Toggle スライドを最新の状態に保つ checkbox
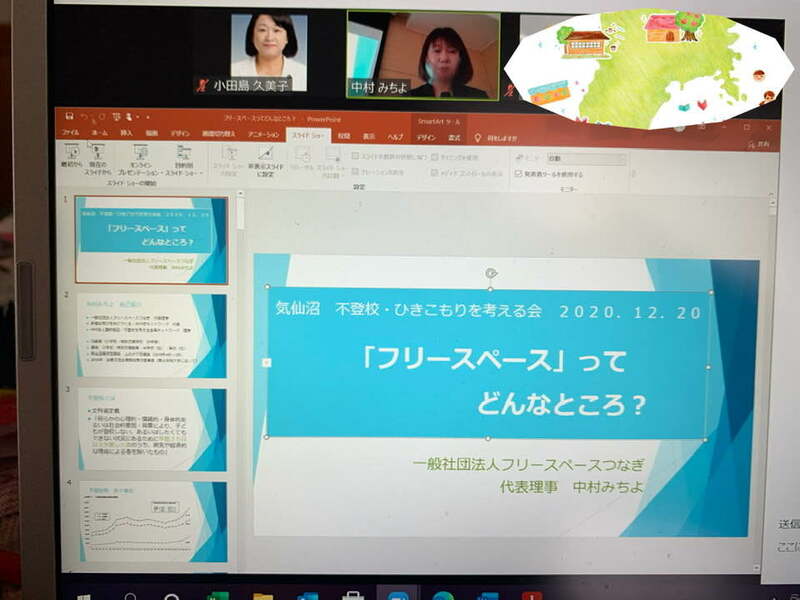Viewport: 800px width, 600px height. [x=355, y=156]
